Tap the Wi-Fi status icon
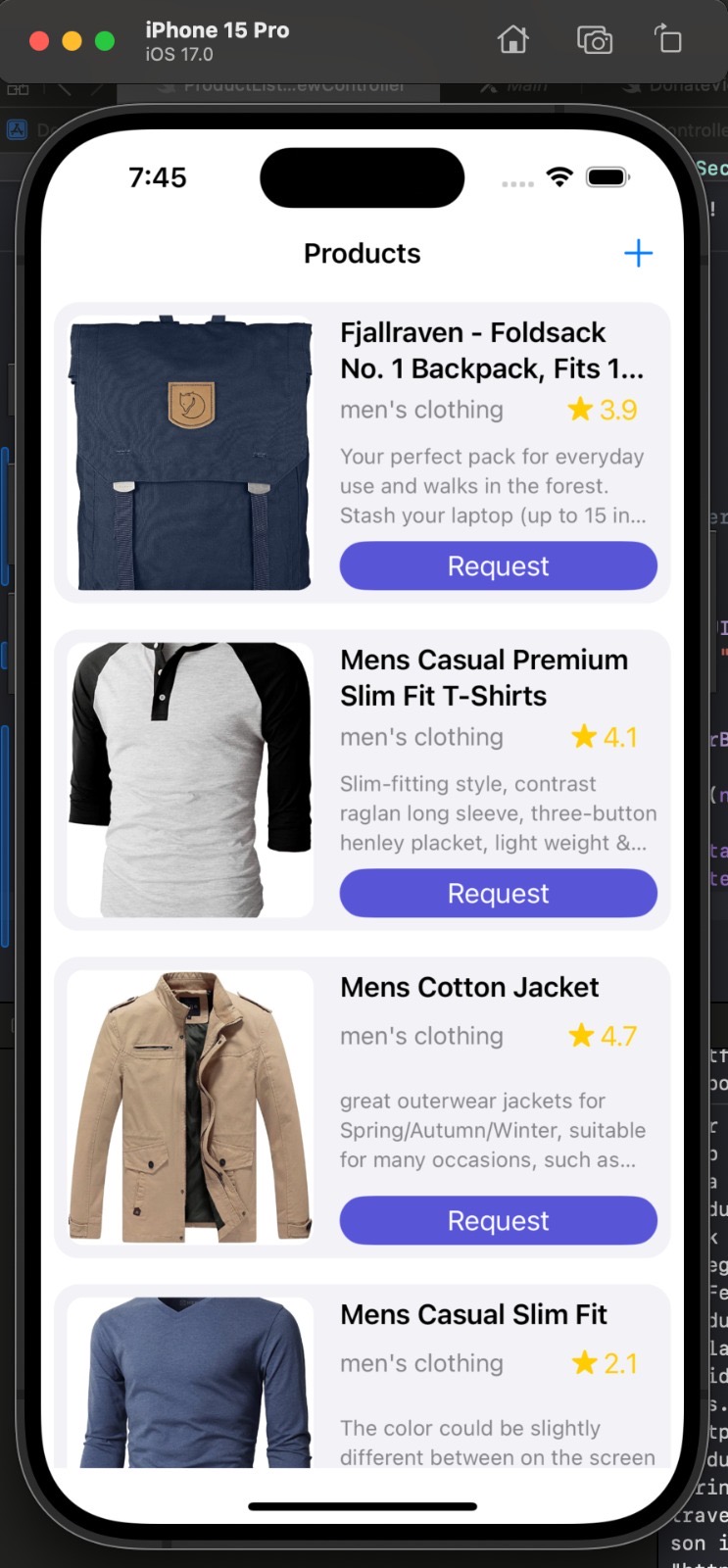728x1568 pixels. [559, 177]
